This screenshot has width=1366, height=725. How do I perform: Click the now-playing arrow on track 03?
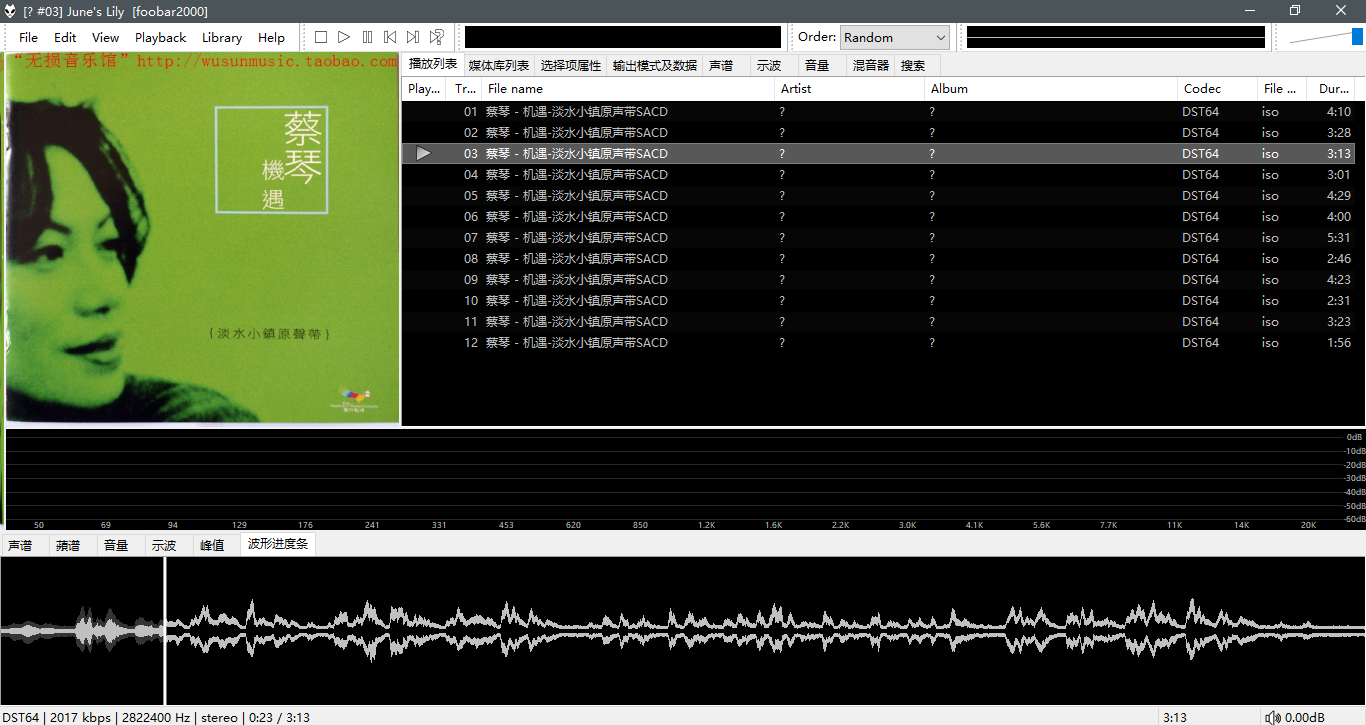424,153
